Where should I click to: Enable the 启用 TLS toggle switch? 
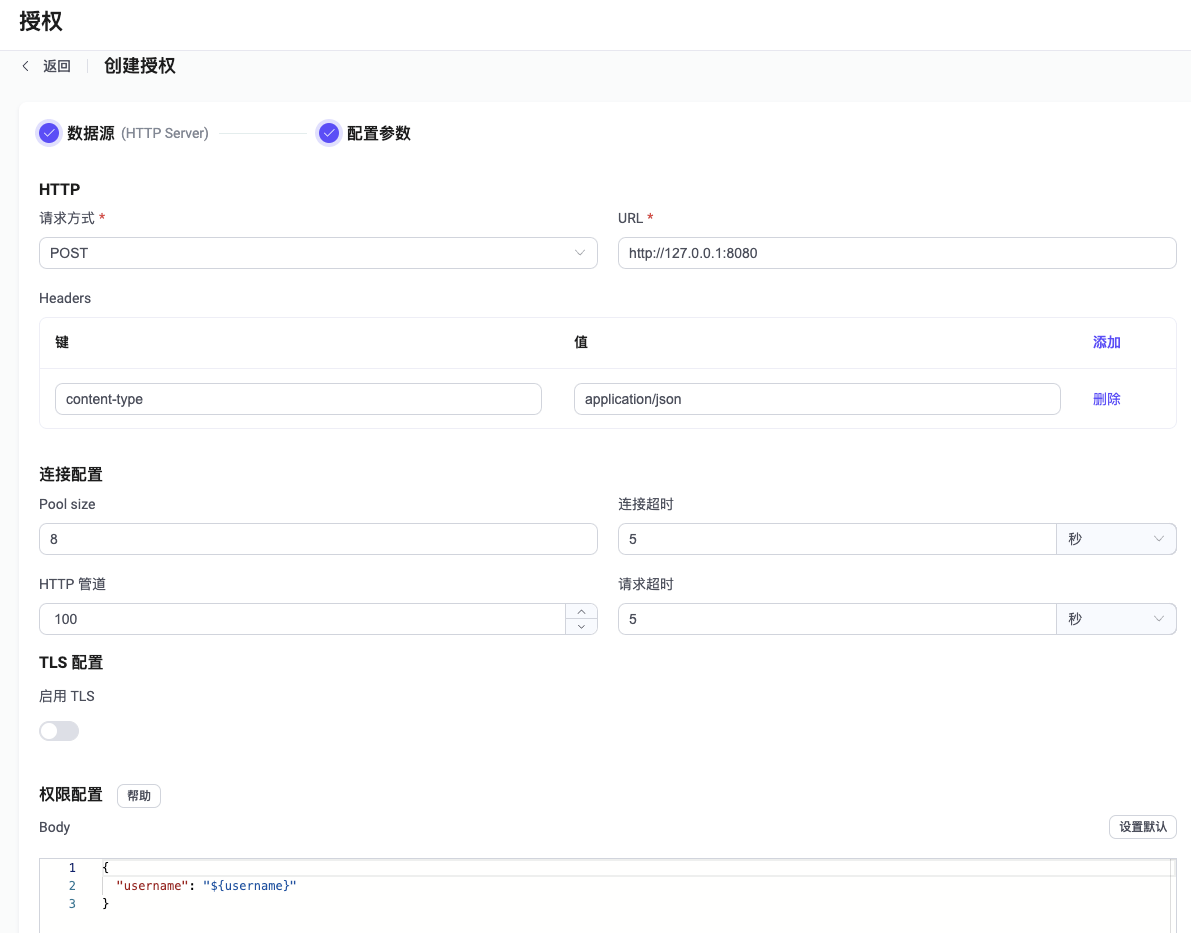(59, 731)
